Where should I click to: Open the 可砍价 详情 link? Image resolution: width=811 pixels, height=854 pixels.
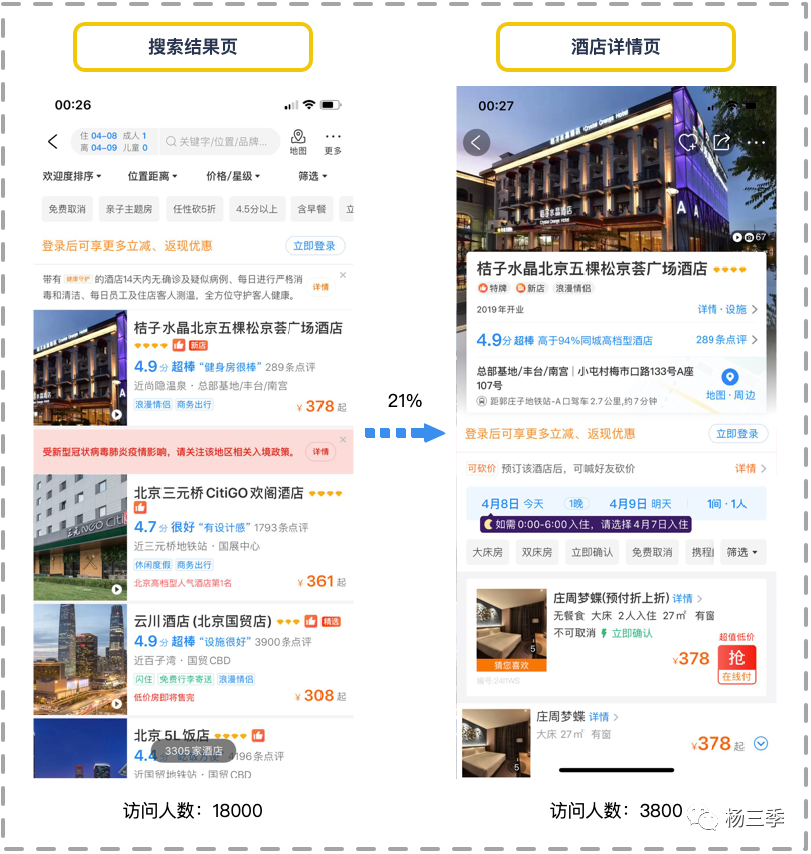tap(751, 468)
